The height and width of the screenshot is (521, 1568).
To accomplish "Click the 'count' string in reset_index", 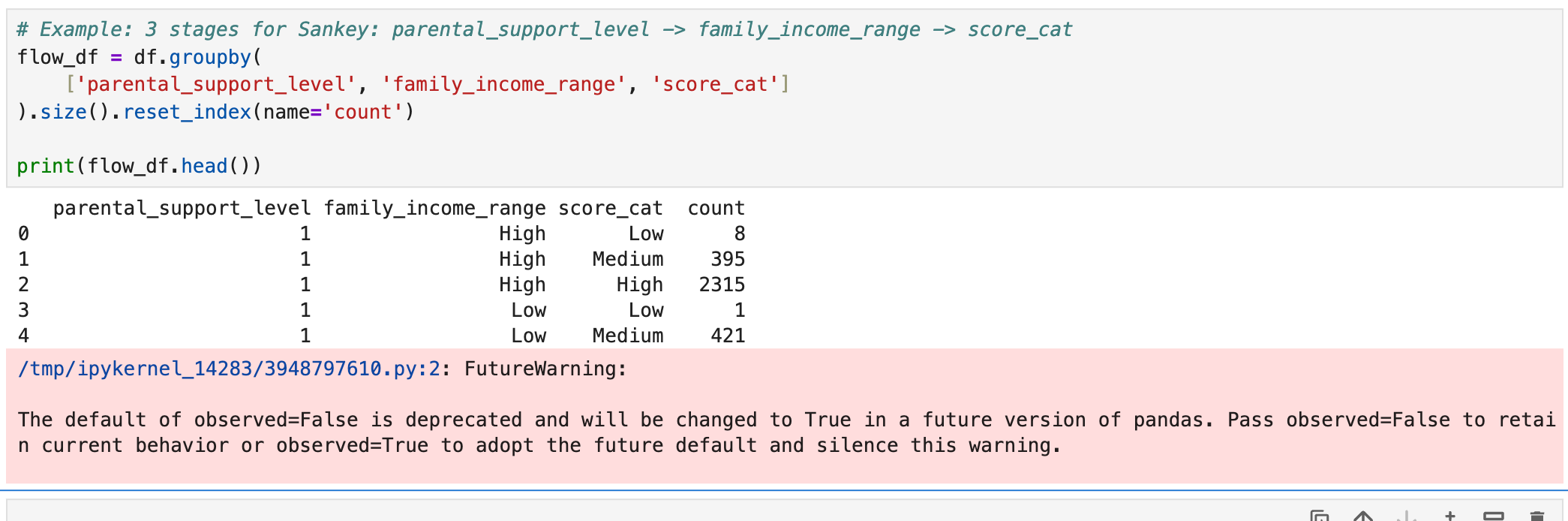I will [363, 112].
